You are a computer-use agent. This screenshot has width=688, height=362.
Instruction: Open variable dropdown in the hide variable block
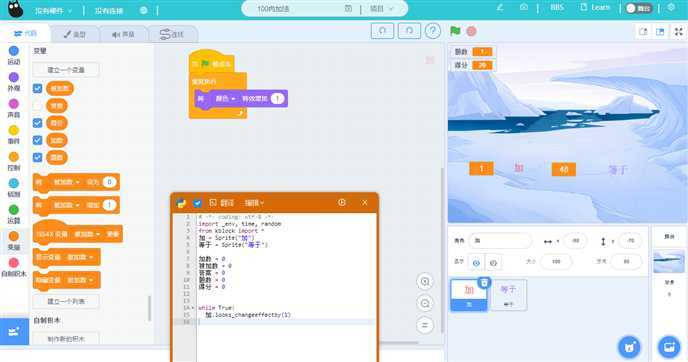coord(80,280)
